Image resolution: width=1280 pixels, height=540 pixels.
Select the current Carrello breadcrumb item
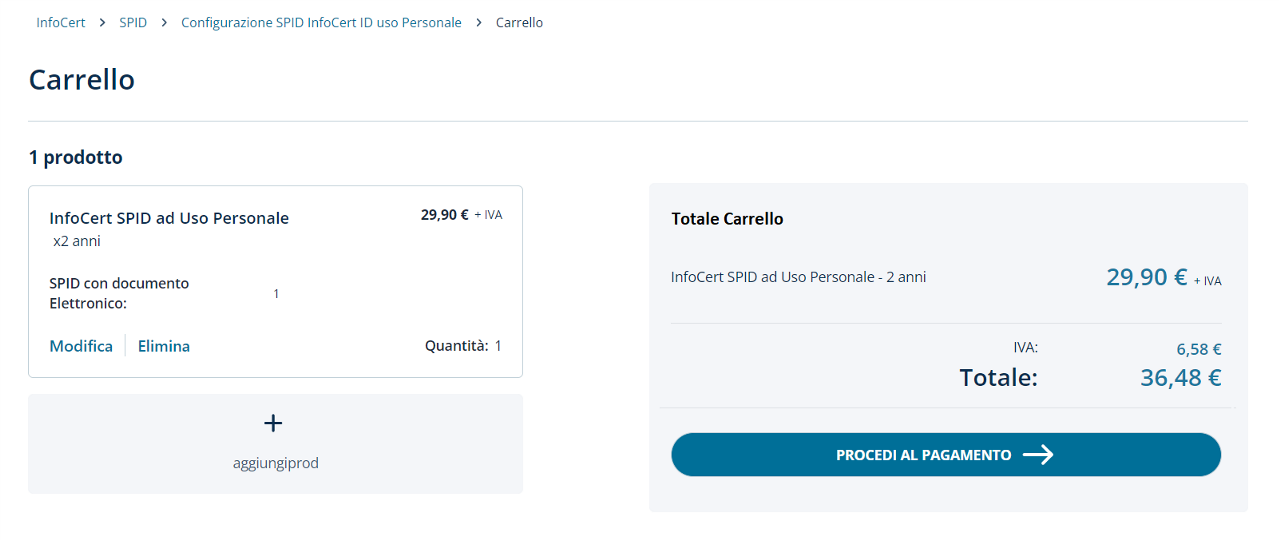click(519, 22)
